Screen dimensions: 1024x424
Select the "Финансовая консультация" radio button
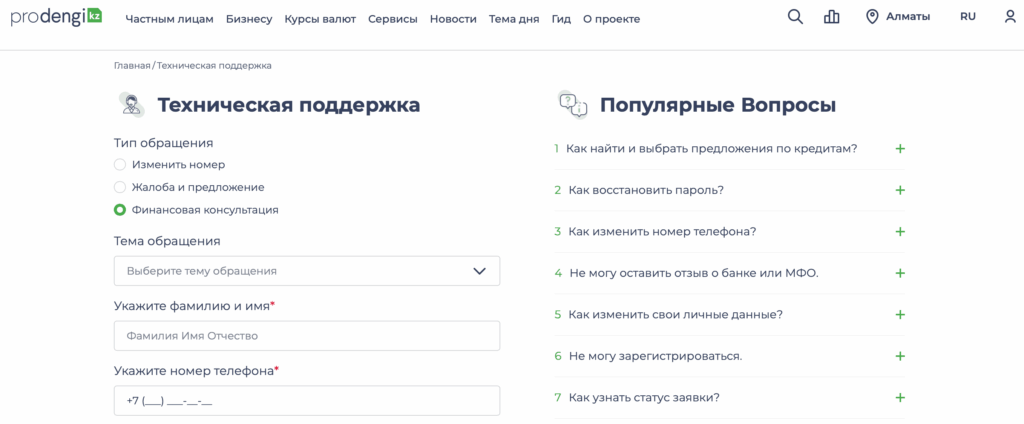click(x=120, y=210)
